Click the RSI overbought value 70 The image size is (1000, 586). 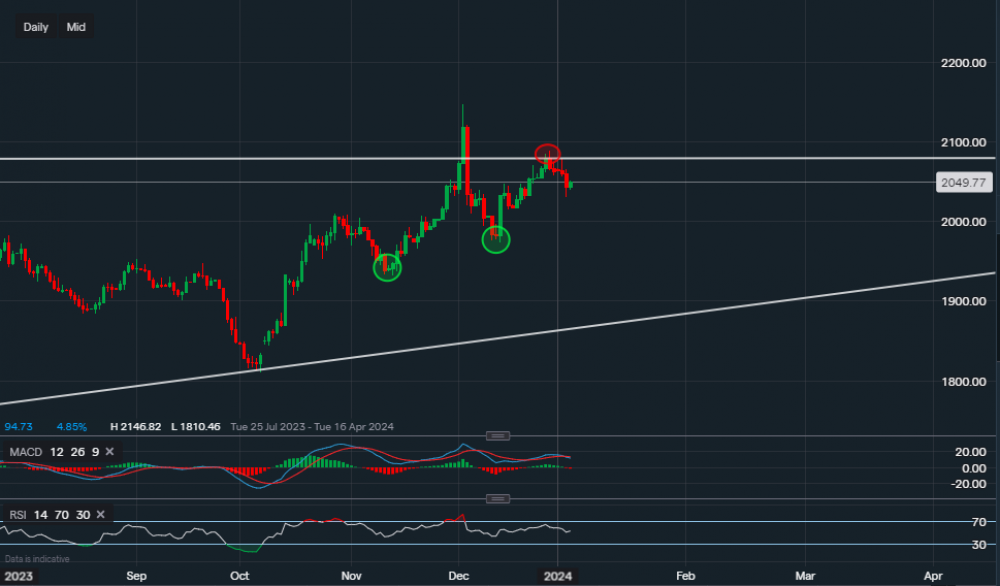(64, 515)
